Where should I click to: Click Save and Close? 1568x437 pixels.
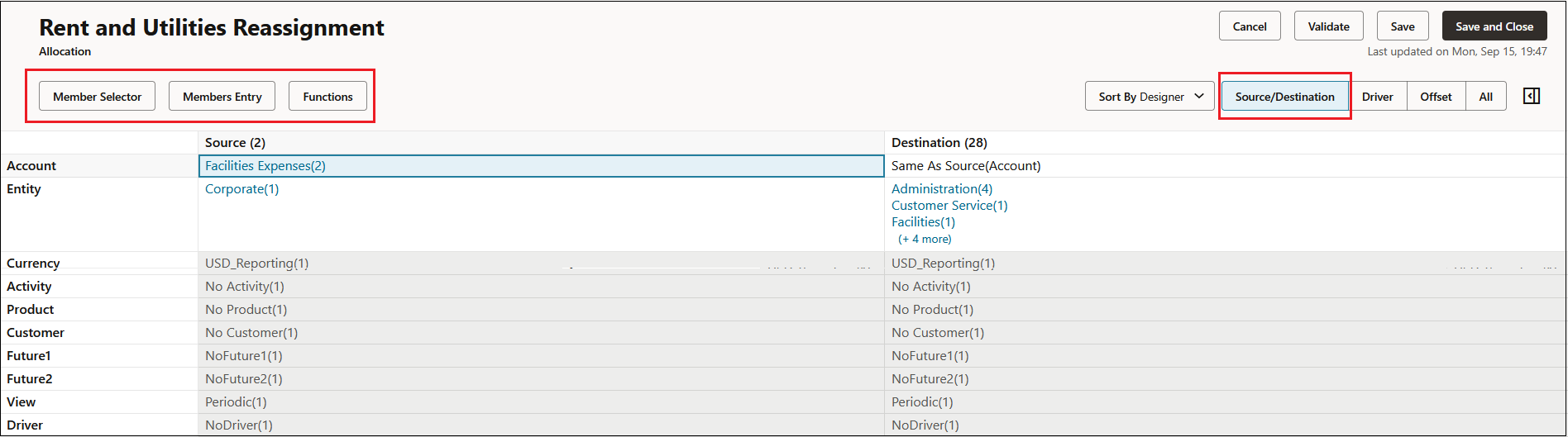(1494, 26)
